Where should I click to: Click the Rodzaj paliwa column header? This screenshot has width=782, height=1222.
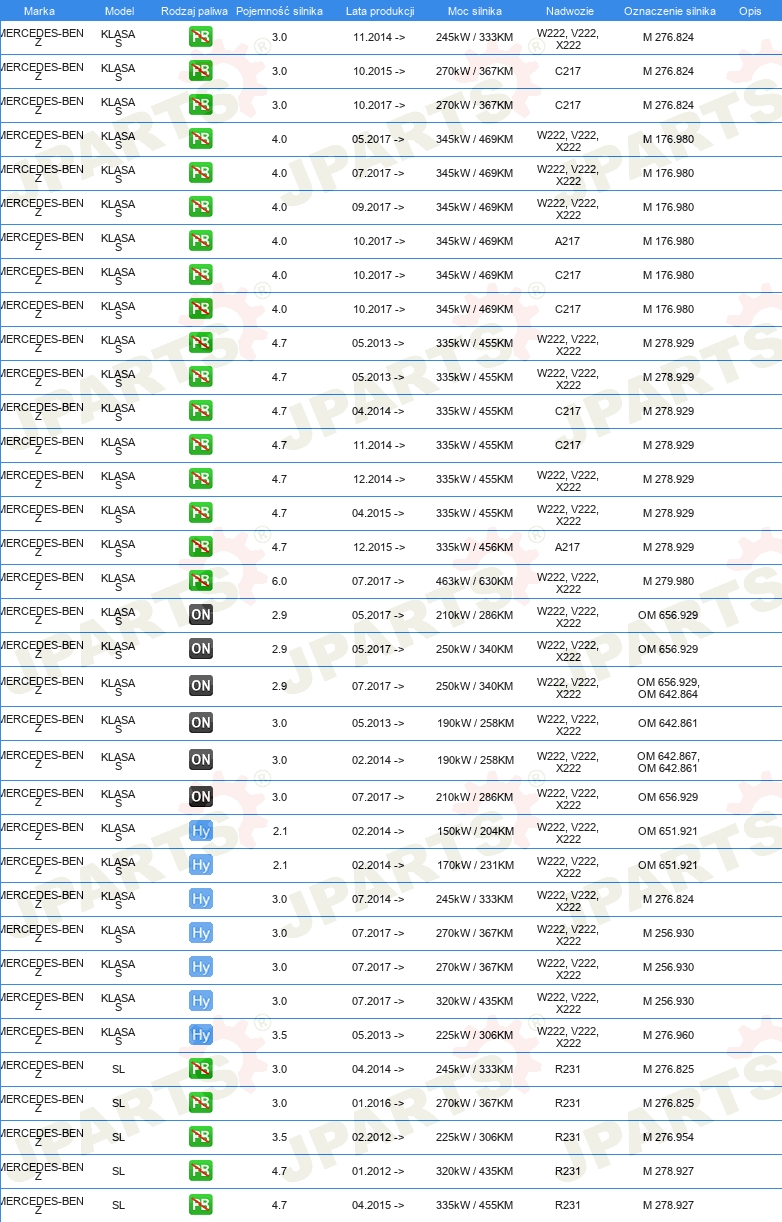point(194,10)
